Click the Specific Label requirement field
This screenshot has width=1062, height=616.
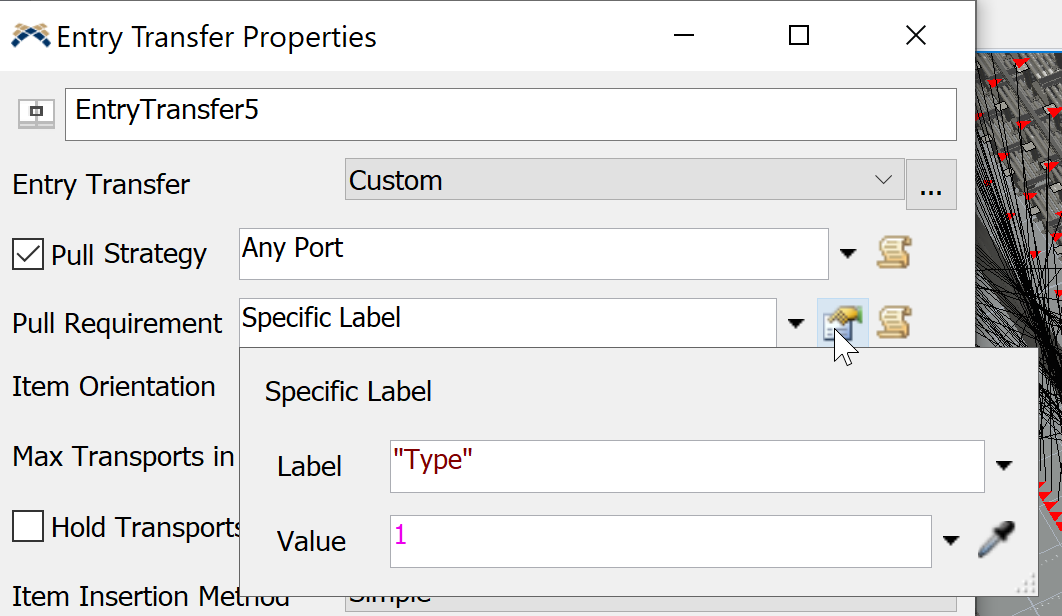(x=507, y=323)
